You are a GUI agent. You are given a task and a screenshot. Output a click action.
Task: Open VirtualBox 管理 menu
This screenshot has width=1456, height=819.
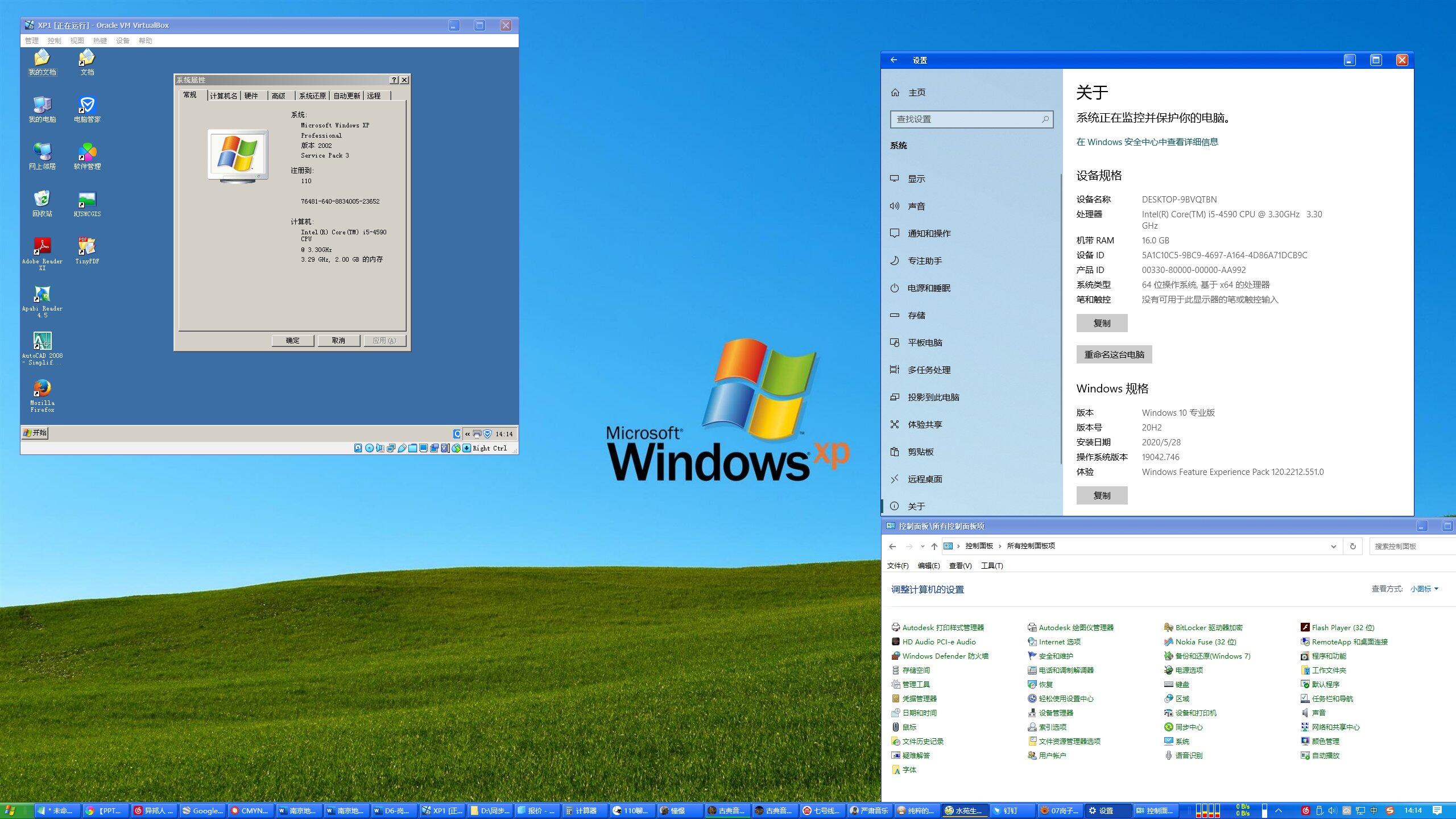(x=32, y=40)
